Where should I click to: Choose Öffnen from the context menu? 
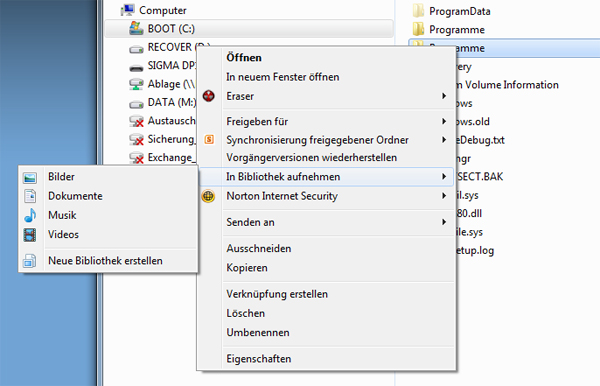pos(244,58)
